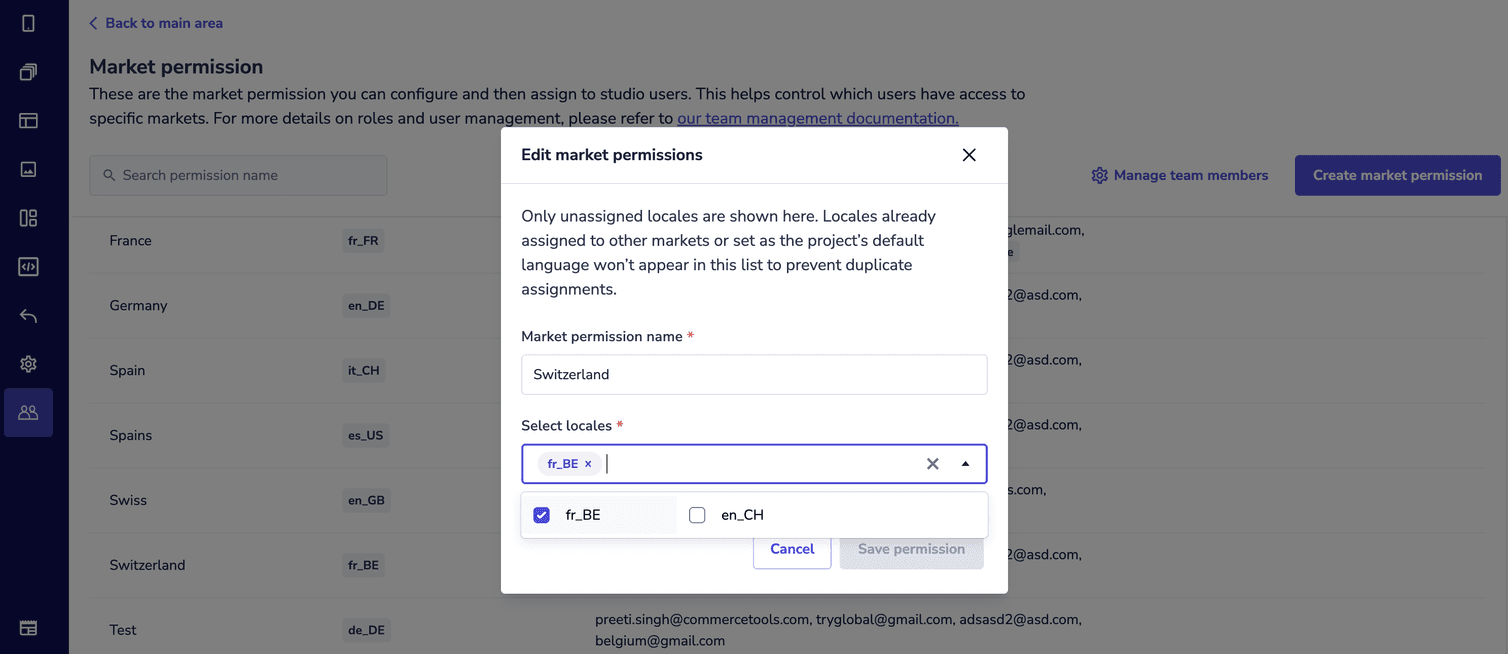Viewport: 1508px width, 654px height.
Task: Open the layout templates sidebar icon
Action: click(x=28, y=120)
